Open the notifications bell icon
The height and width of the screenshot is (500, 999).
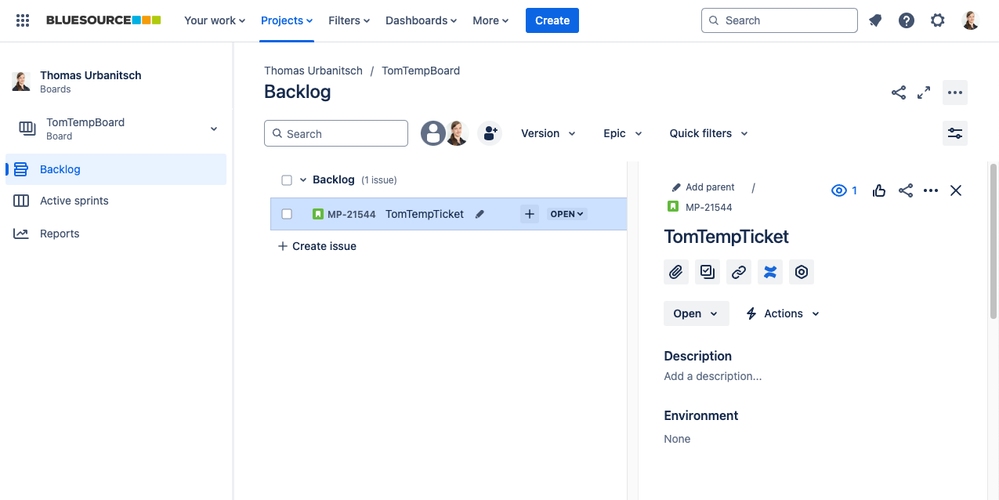tap(875, 20)
